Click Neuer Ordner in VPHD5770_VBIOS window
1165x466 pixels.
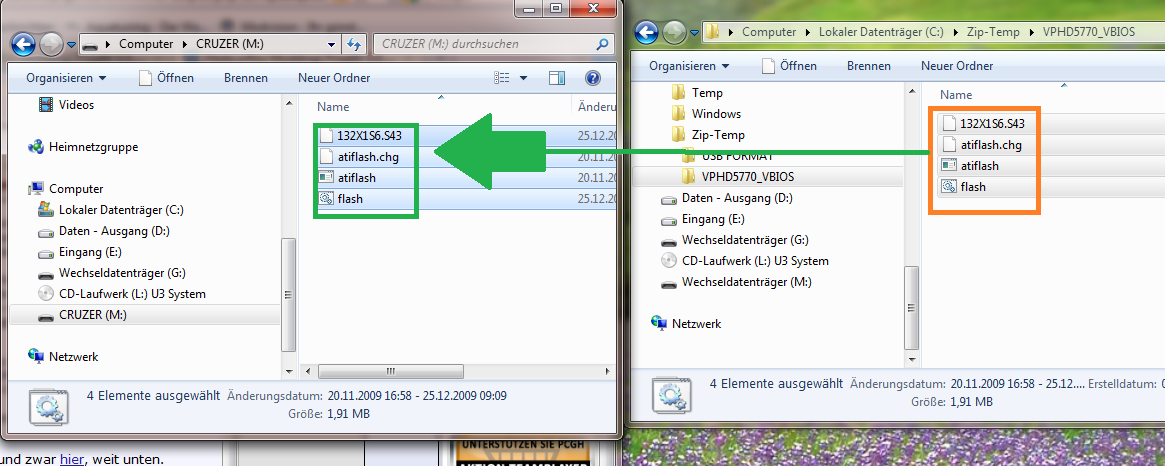[x=957, y=65]
